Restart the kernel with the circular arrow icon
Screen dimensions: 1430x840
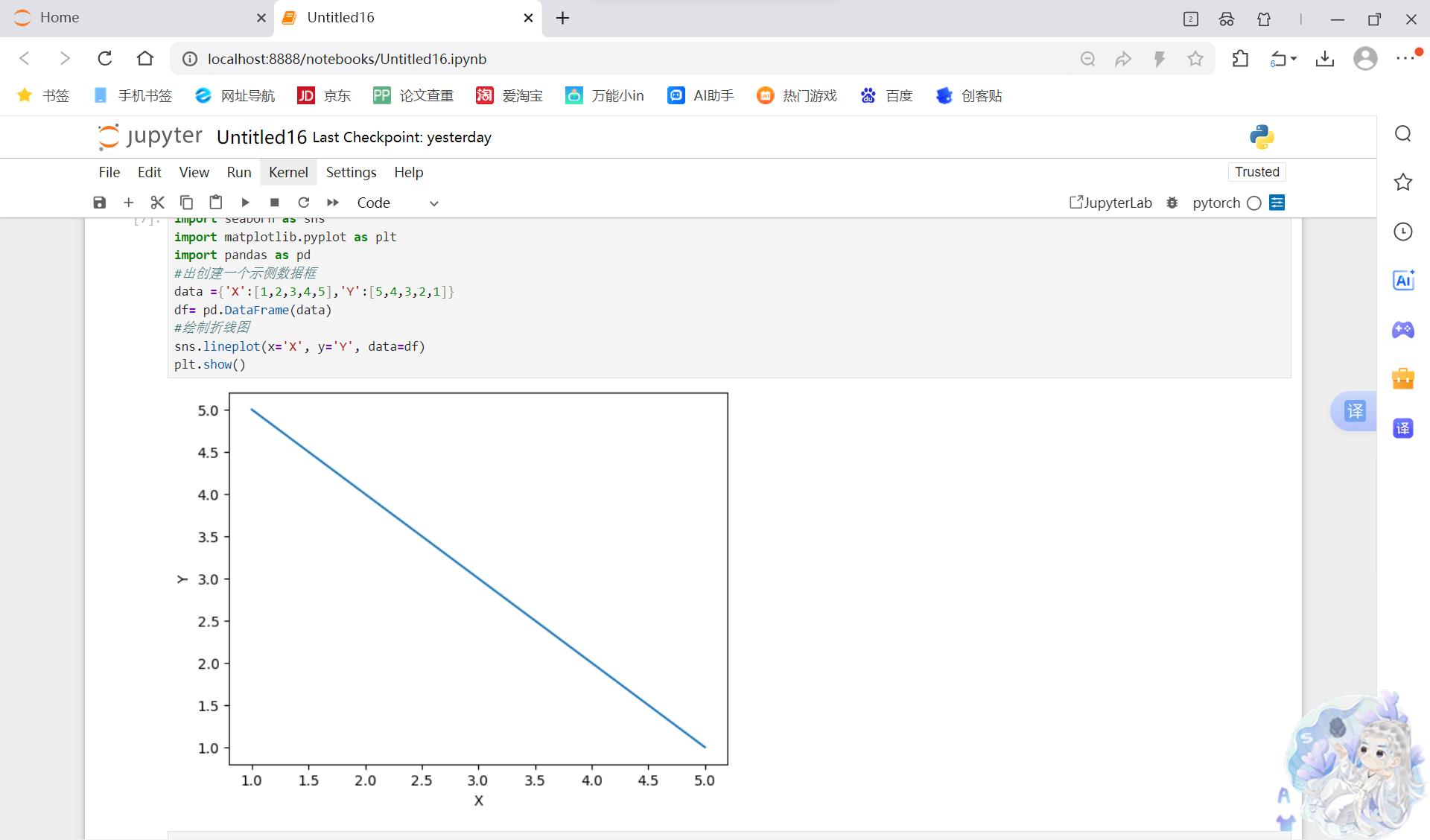coord(303,203)
